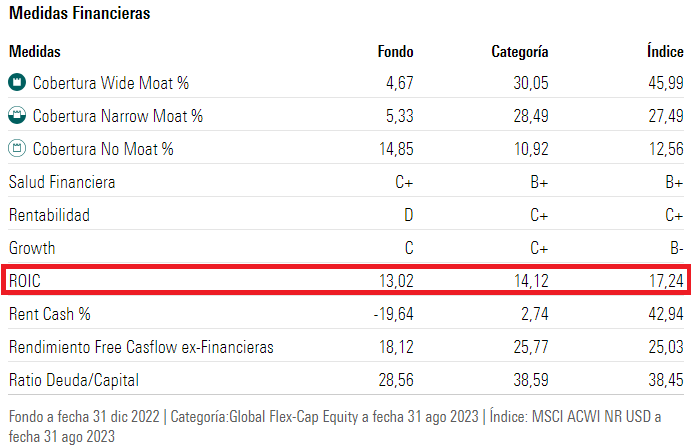The image size is (692, 447).
Task: Click the Medidas column header
Action: coord(34,51)
